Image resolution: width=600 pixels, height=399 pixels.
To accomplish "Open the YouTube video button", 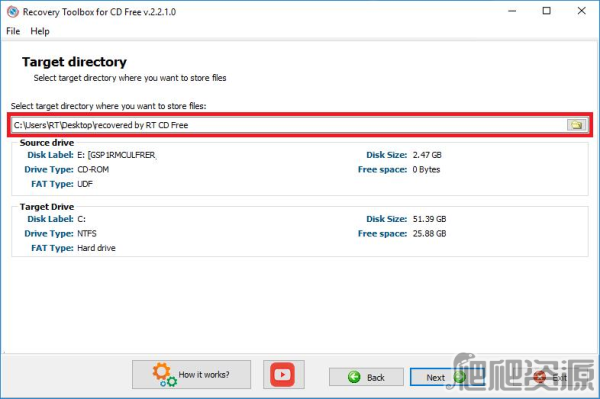I will 283,374.
